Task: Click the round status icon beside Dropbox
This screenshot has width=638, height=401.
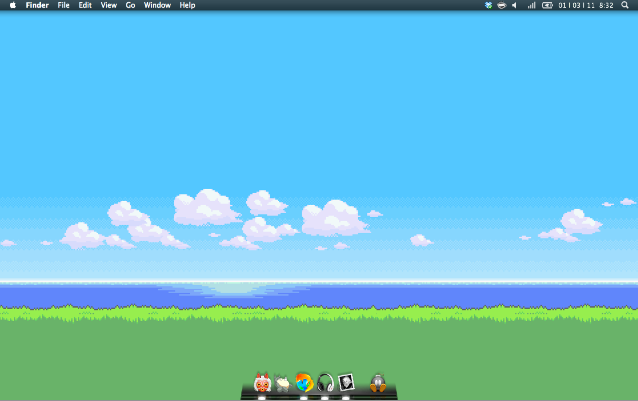Action: 502,5
